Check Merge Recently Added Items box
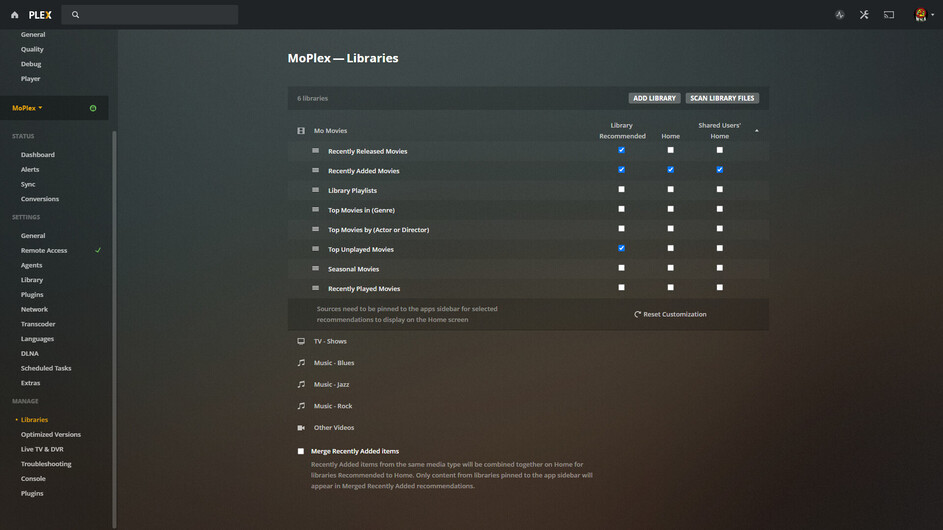Image resolution: width=943 pixels, height=530 pixels. click(301, 451)
